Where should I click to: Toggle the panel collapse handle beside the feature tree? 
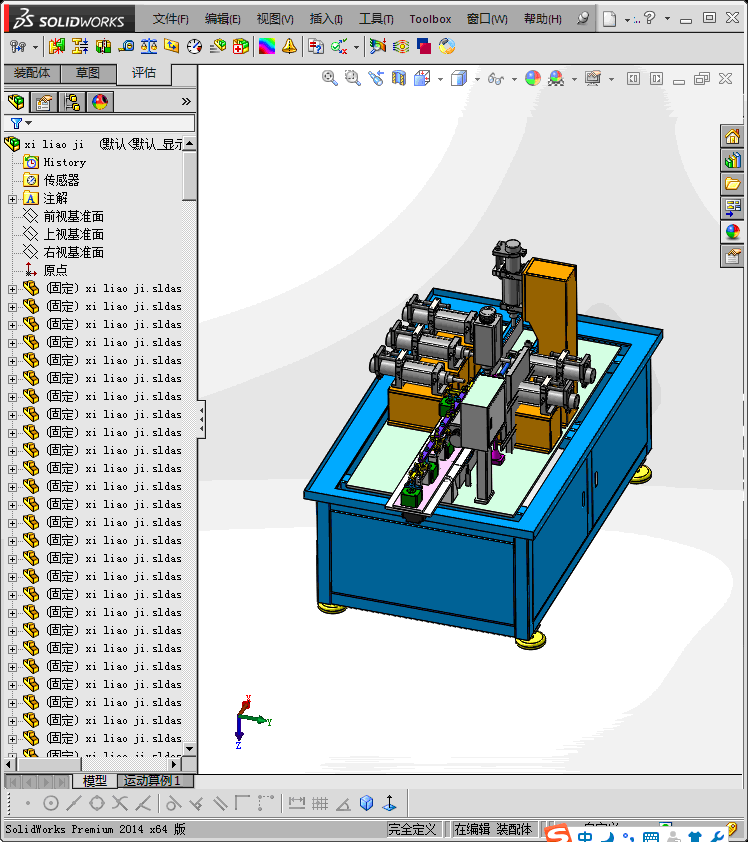(x=201, y=418)
